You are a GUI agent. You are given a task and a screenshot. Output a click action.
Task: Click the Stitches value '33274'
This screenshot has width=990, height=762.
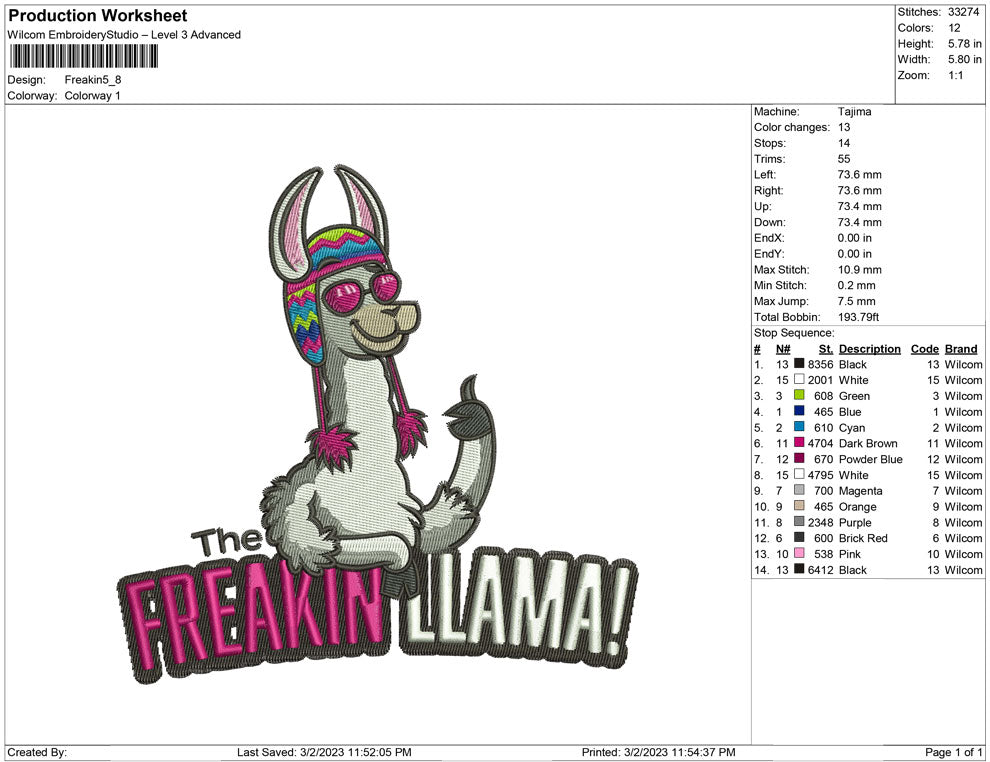click(x=963, y=12)
